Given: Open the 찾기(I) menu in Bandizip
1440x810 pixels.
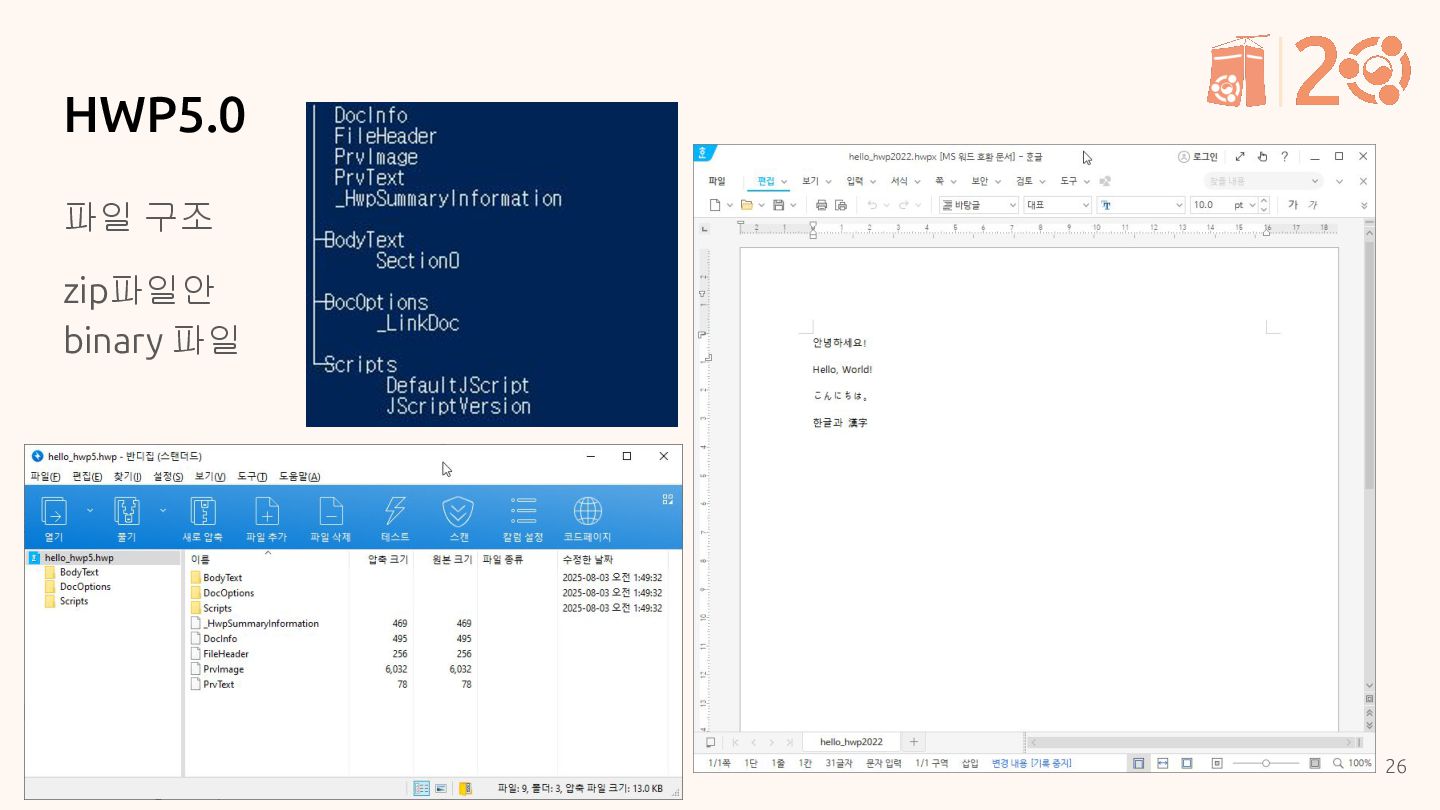Looking at the screenshot, I should [127, 477].
